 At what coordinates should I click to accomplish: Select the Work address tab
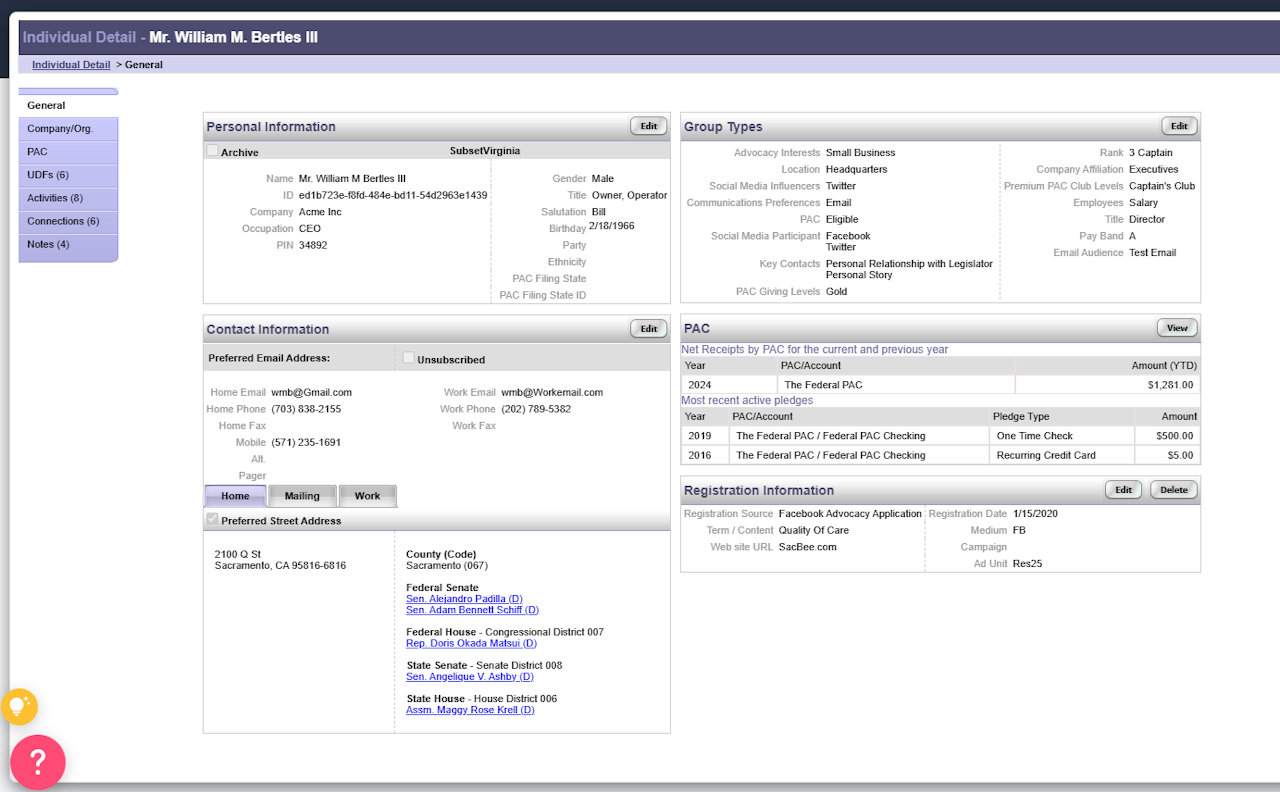click(x=367, y=496)
